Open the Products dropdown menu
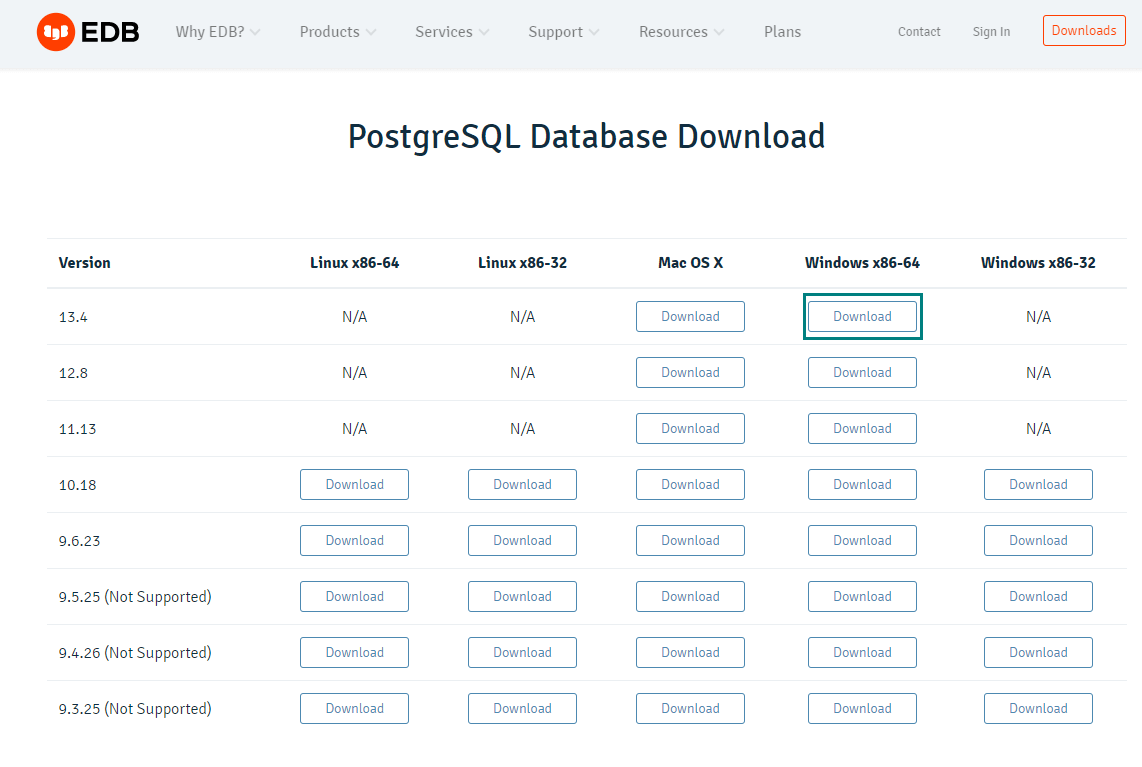Image resolution: width=1142 pixels, height=767 pixels. click(338, 32)
